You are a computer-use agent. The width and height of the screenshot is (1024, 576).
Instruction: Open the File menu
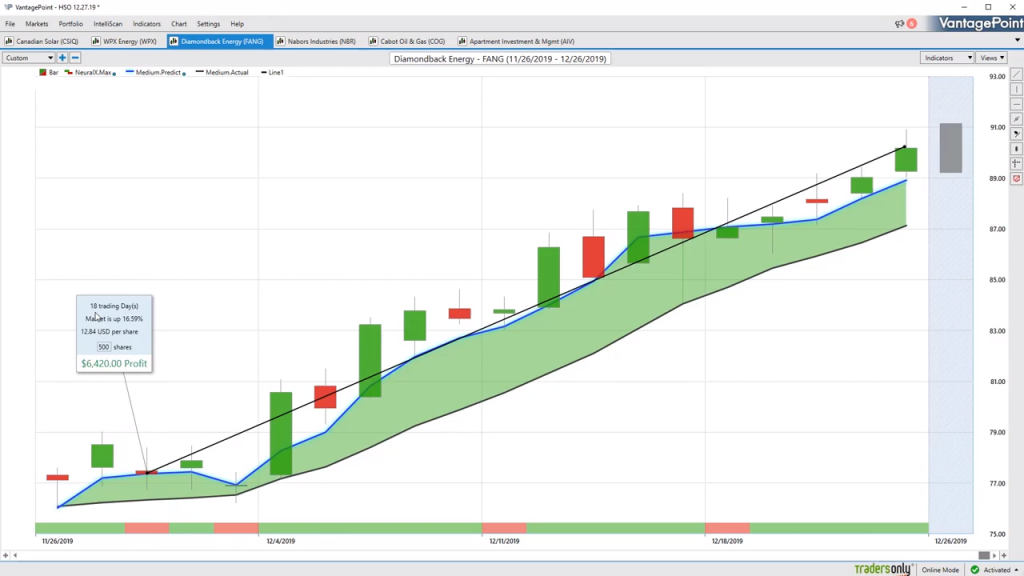(10, 24)
